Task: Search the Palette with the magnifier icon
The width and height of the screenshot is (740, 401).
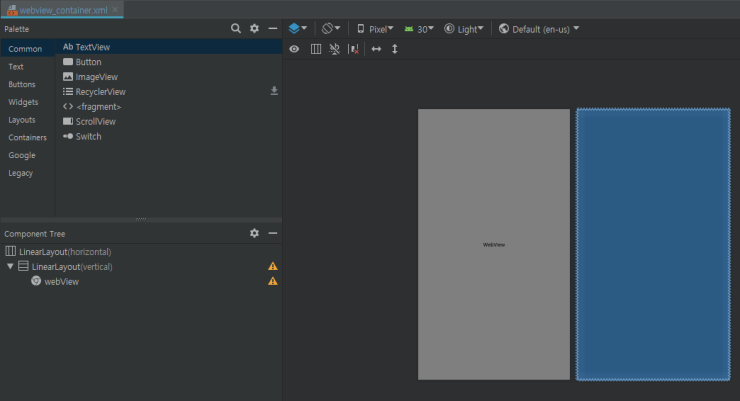Action: point(236,29)
